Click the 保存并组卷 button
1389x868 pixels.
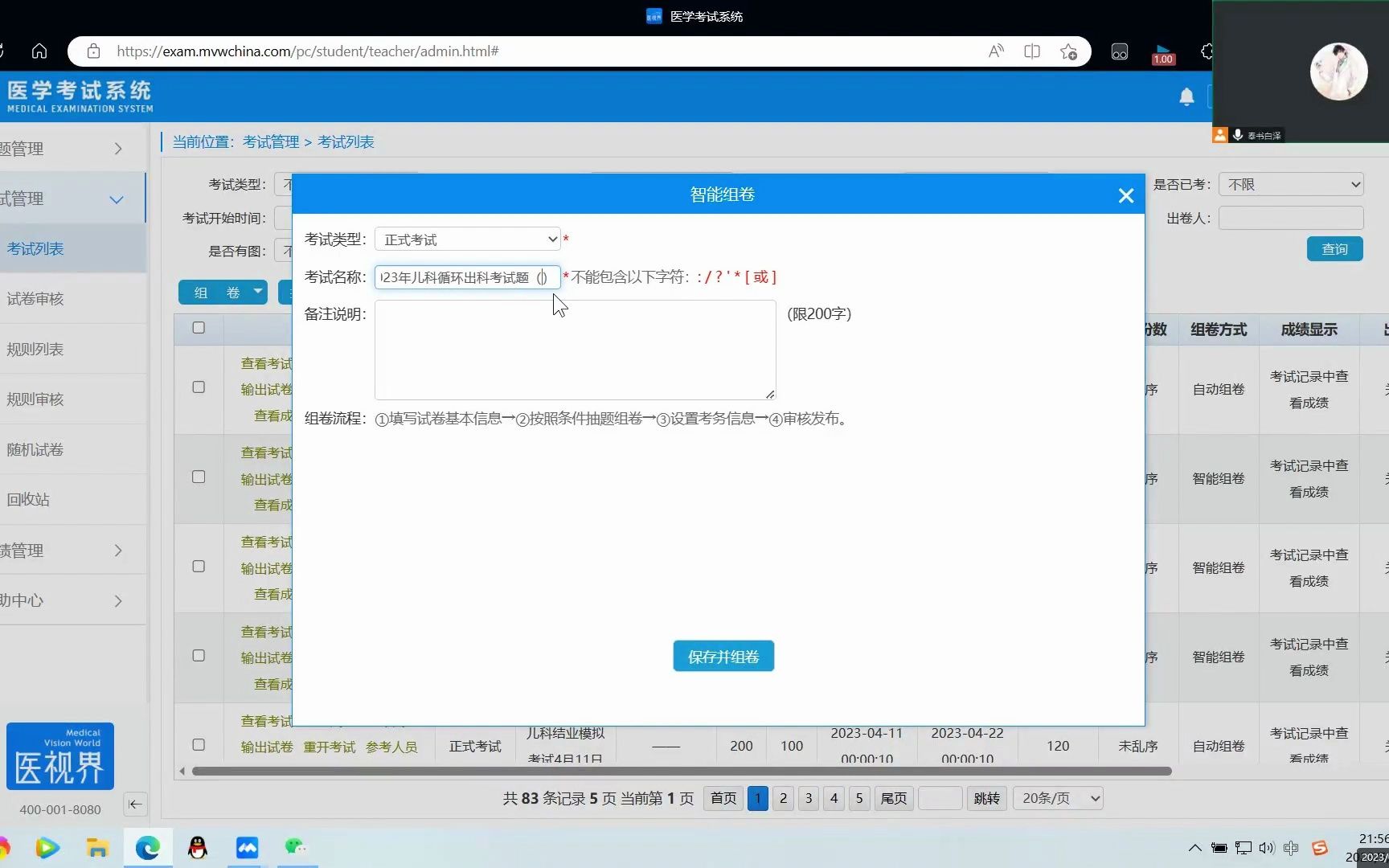722,656
